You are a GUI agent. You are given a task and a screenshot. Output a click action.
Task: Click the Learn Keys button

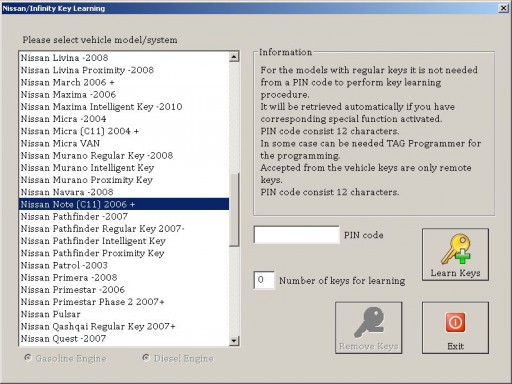pyautogui.click(x=455, y=254)
